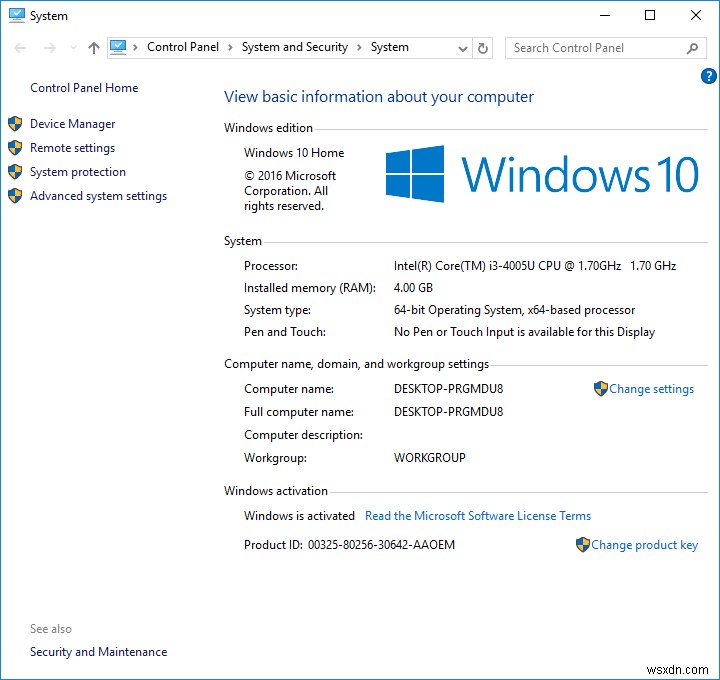Image resolution: width=720 pixels, height=680 pixels.
Task: Open Advanced system settings link
Action: (98, 196)
